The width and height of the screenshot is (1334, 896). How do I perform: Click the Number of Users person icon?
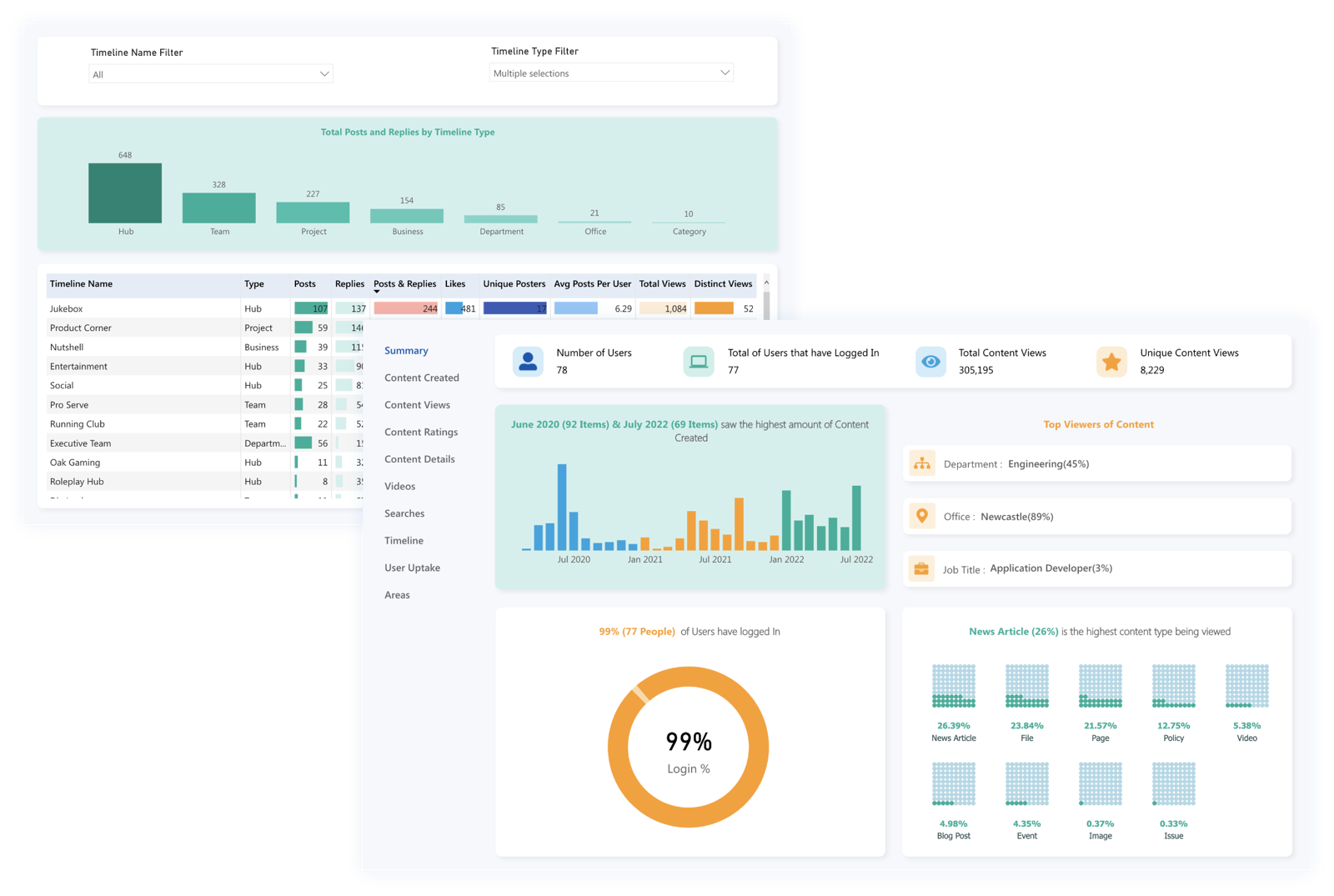click(x=529, y=362)
